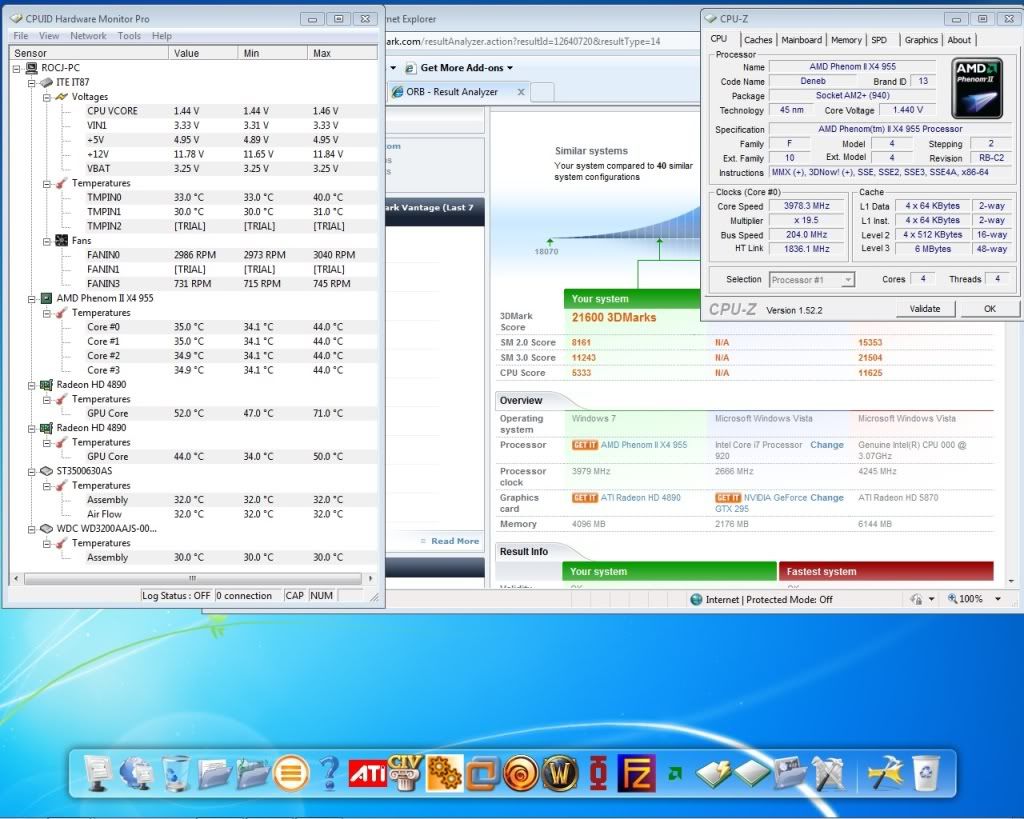
Task: Click the orange round menu icon in the dock
Action: 290,773
